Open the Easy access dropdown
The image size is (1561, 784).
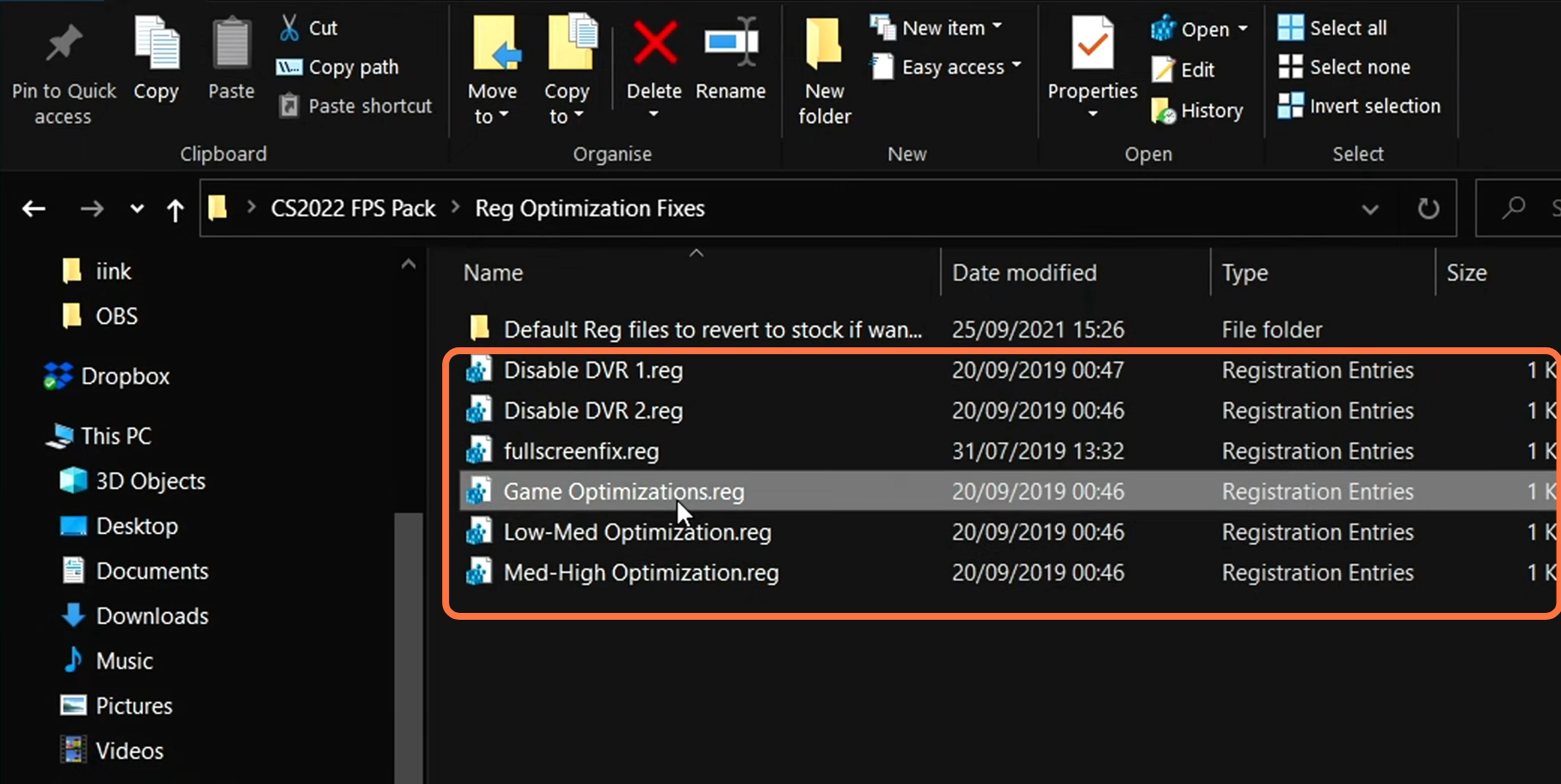coord(946,67)
